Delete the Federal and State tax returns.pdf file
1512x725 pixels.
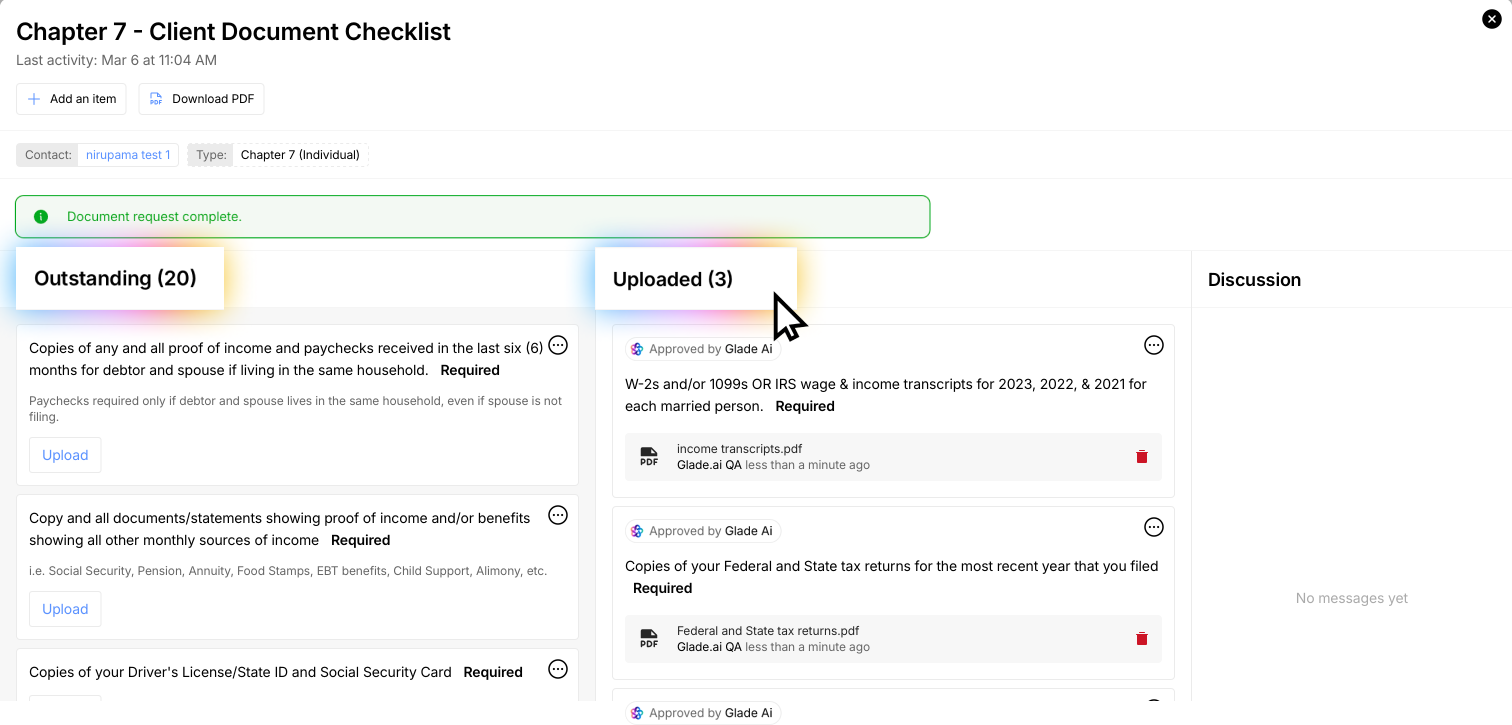pyautogui.click(x=1142, y=639)
